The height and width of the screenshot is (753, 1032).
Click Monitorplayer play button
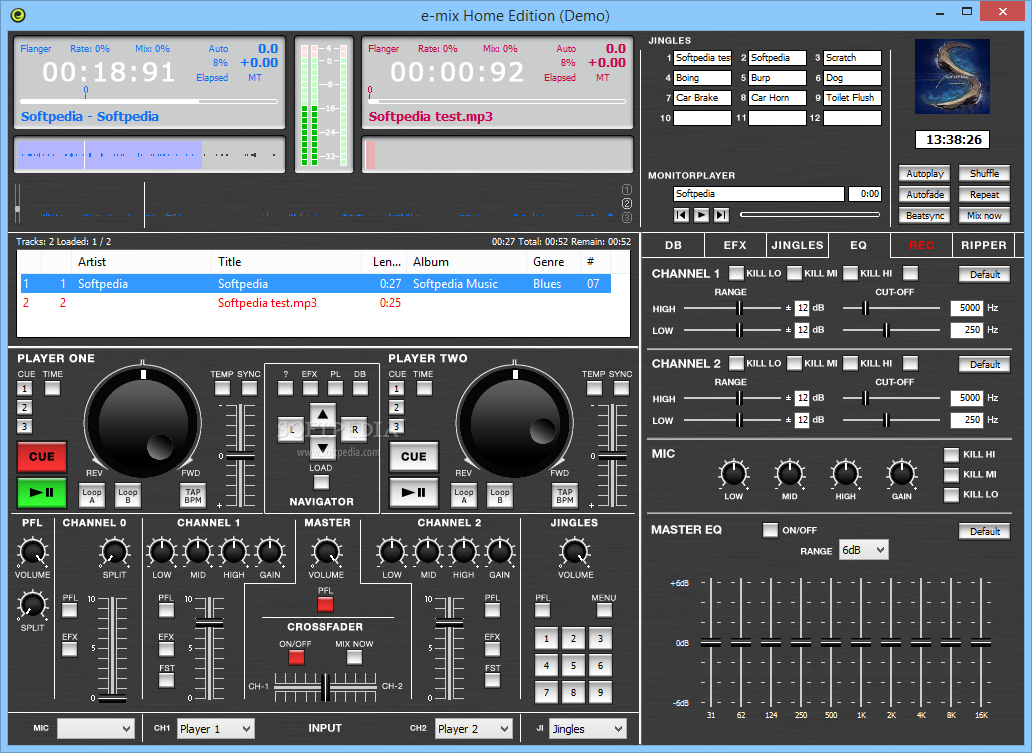tap(701, 215)
